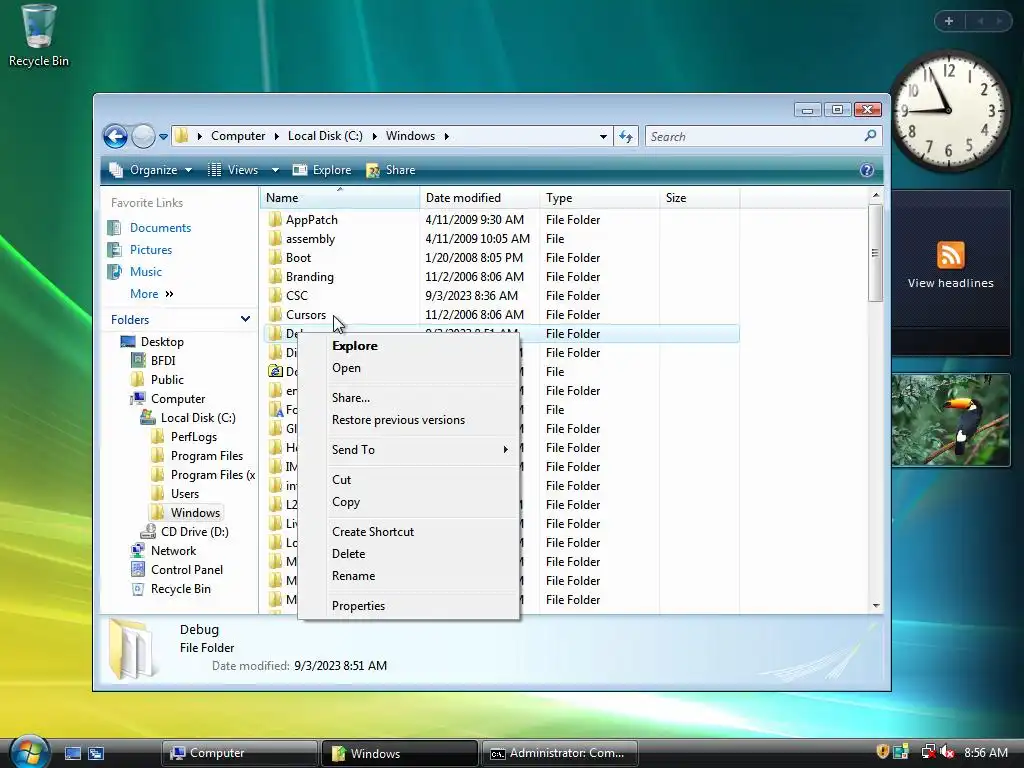This screenshot has height=768, width=1024.
Task: Choose Share... in context menu
Action: [408, 398]
